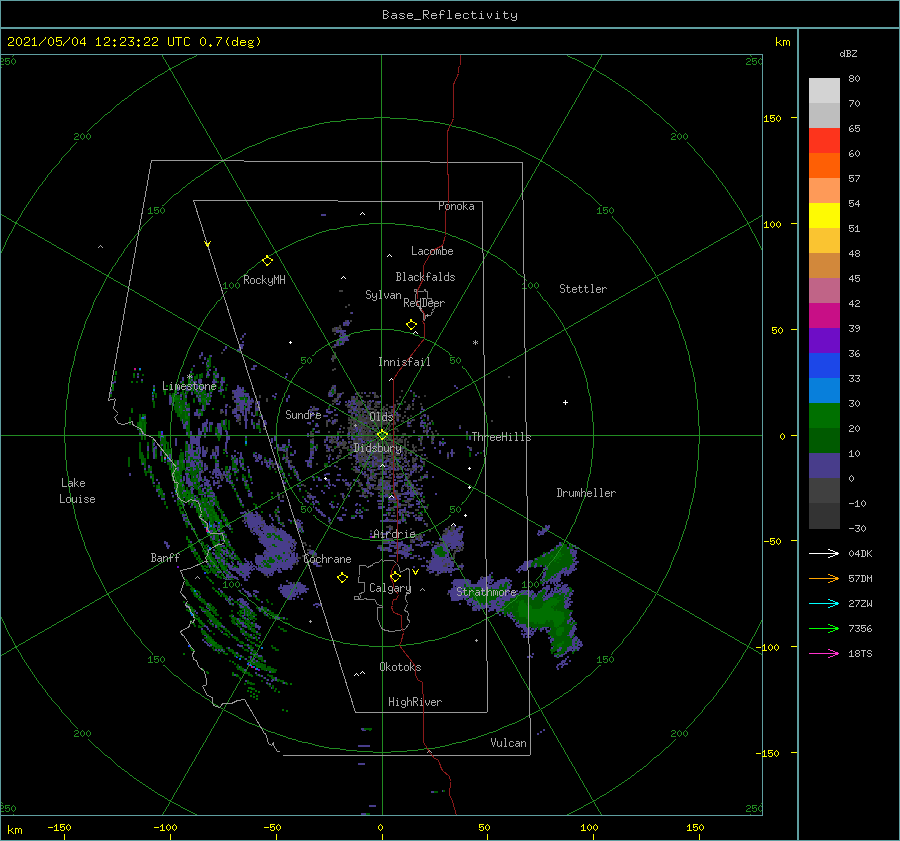Click the Vulcan label
Viewport: 900px width, 841px height.
[509, 743]
